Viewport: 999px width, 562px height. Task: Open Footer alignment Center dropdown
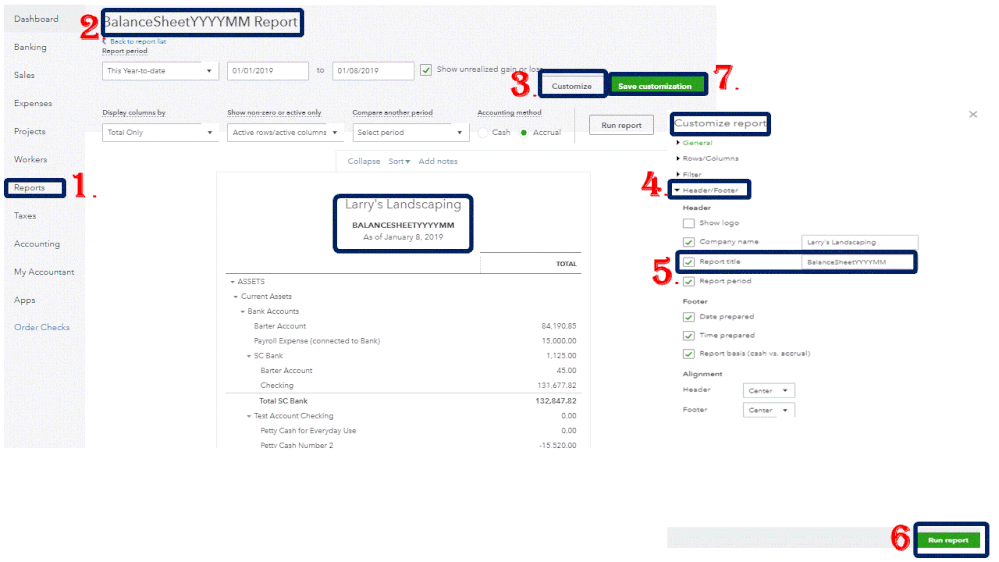pyautogui.click(x=768, y=410)
